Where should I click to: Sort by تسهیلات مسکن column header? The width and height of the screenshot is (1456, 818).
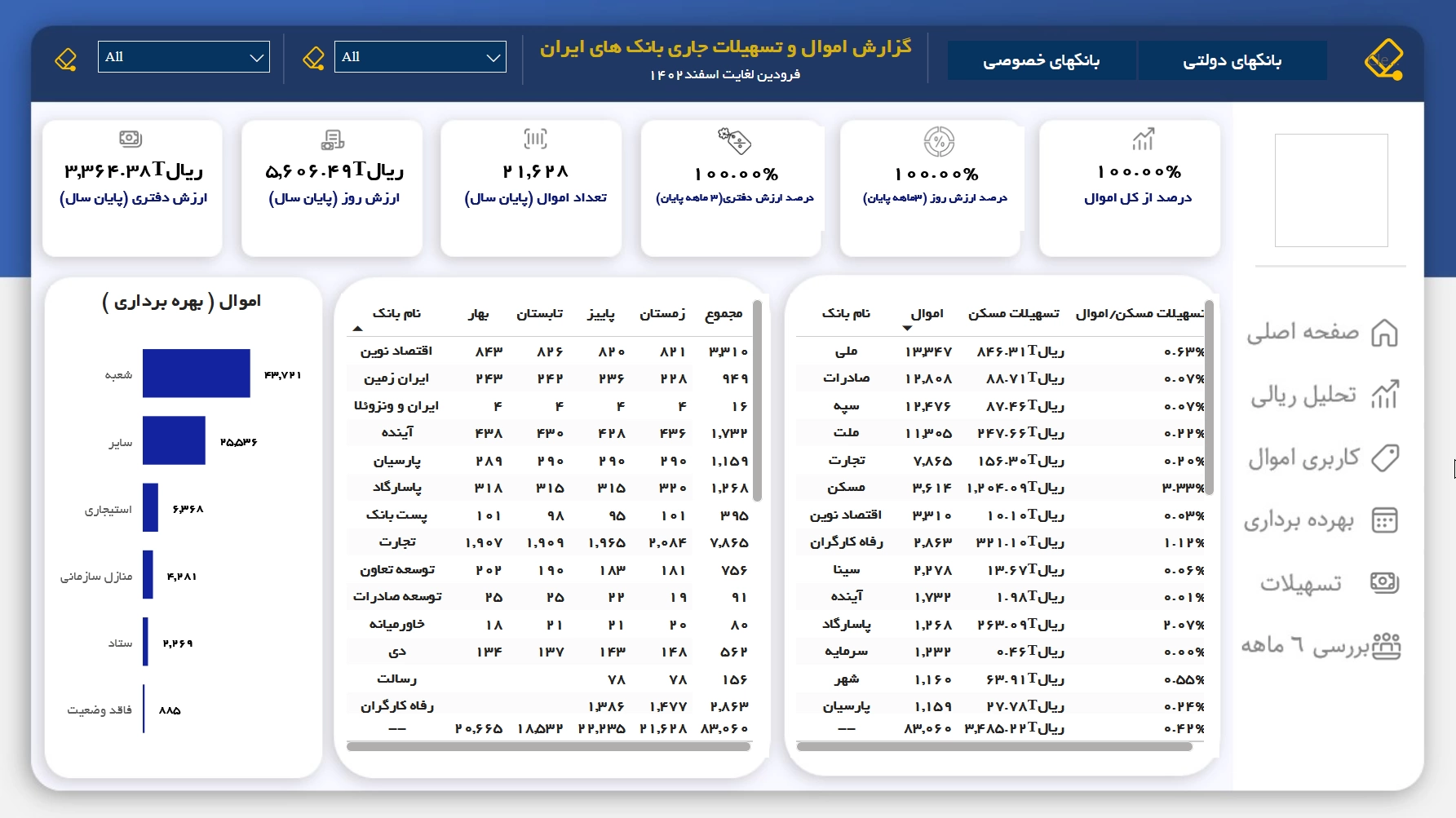pos(1014,314)
